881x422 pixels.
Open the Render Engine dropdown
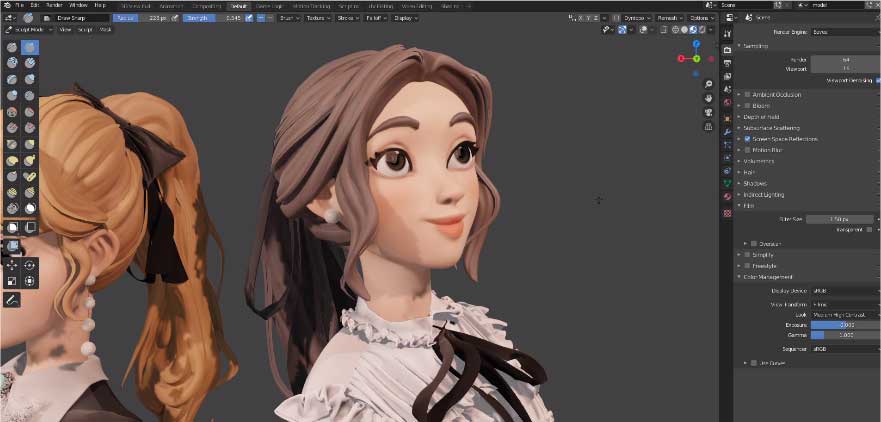(844, 32)
